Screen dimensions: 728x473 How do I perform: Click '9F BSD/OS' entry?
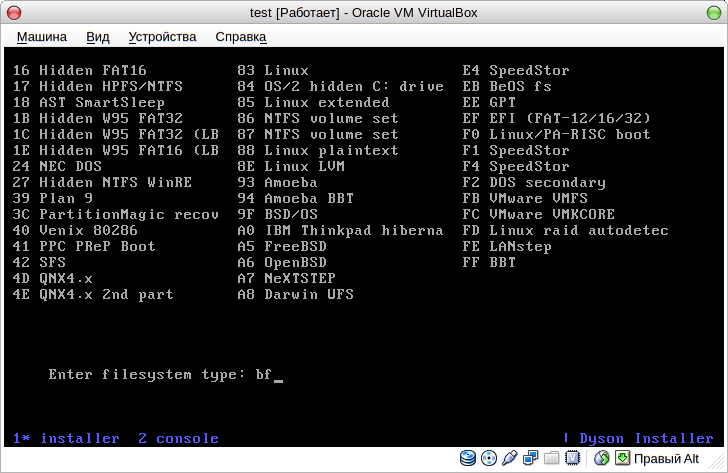point(277,214)
